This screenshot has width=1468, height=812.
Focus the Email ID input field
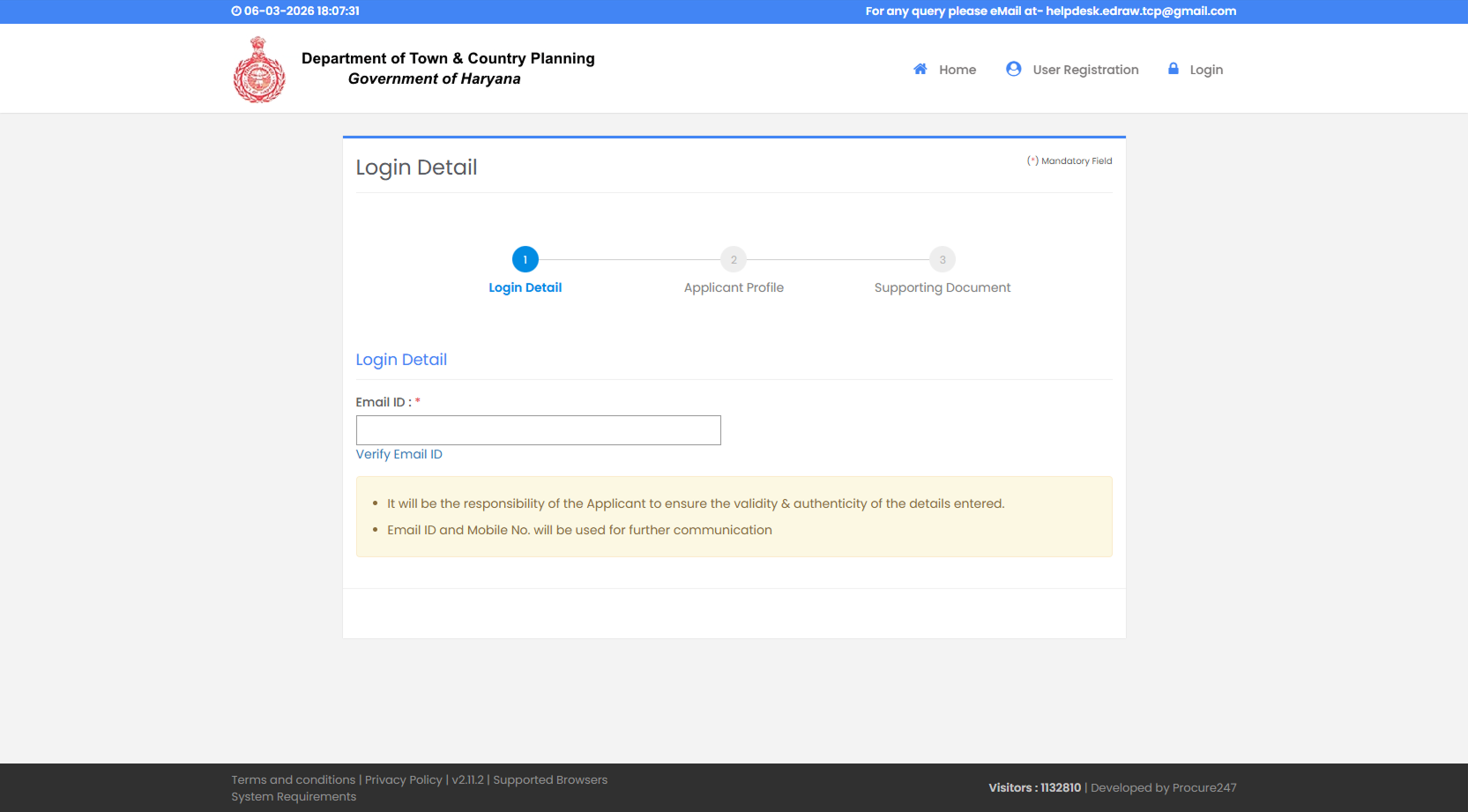pyautogui.click(x=538, y=430)
